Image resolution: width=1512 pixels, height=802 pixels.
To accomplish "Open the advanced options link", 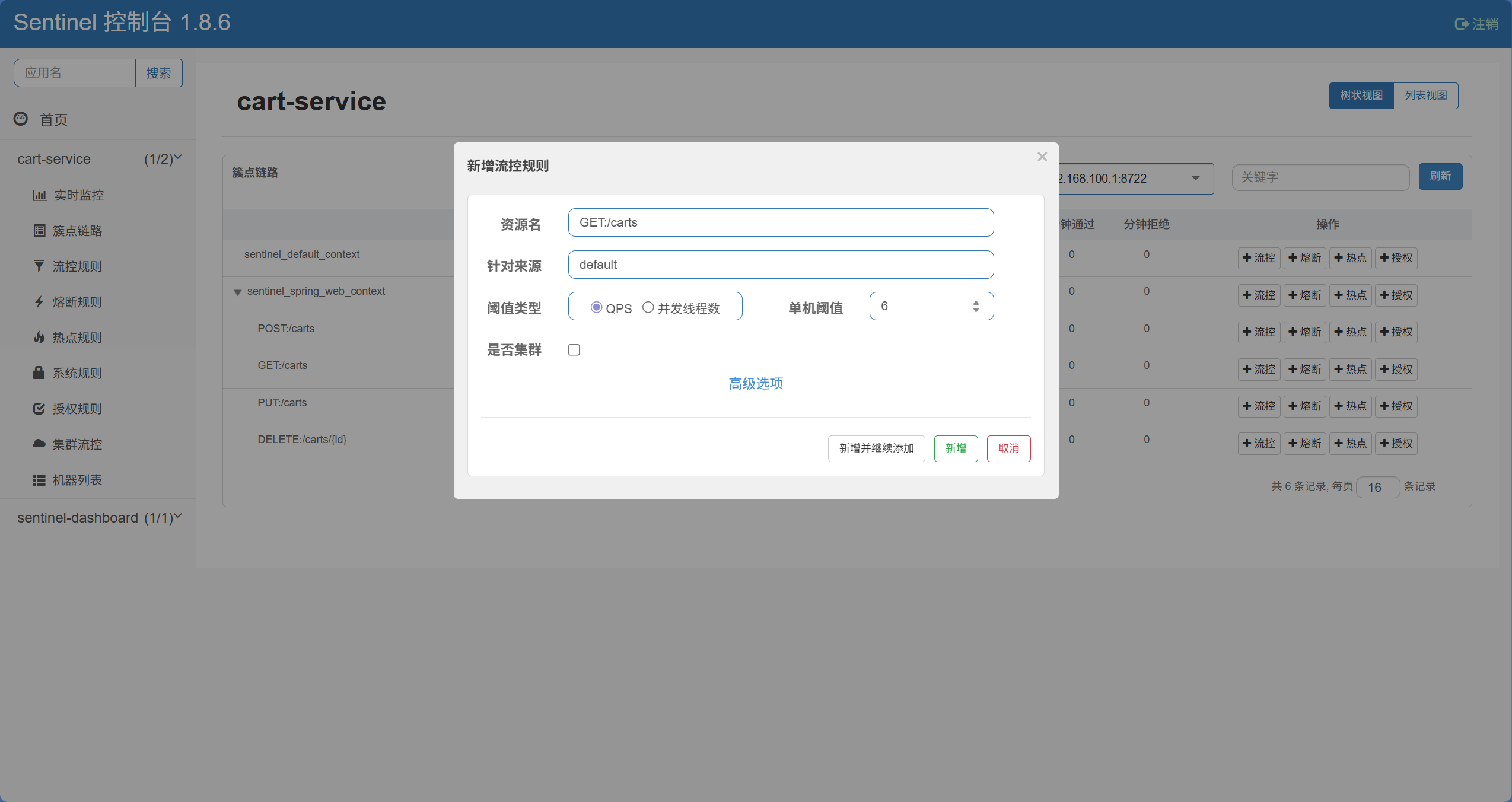I will 755,384.
